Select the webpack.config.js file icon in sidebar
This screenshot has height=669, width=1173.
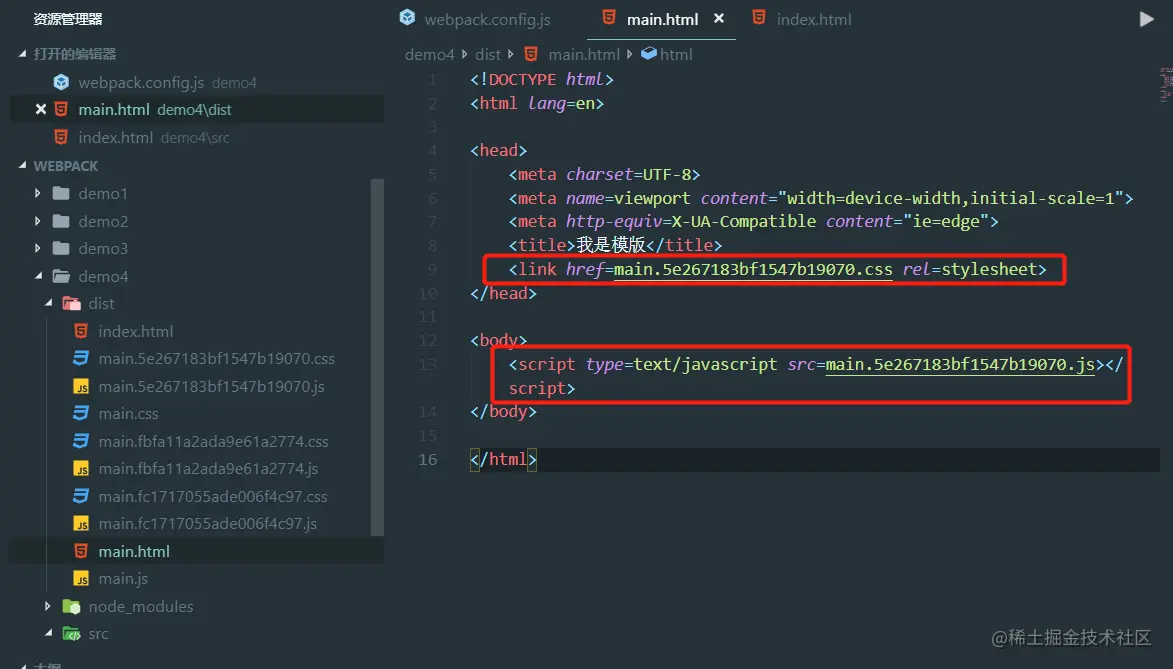click(60, 82)
